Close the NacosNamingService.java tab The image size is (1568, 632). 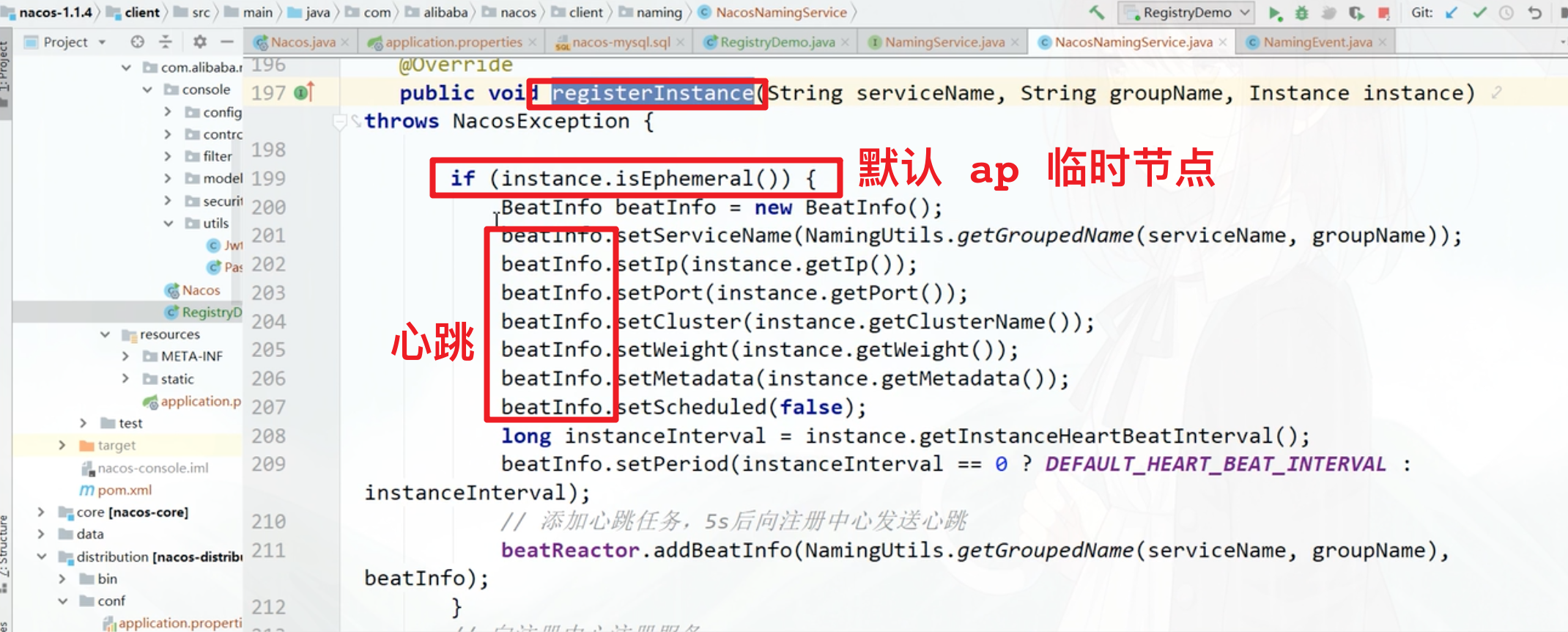pos(1222,43)
